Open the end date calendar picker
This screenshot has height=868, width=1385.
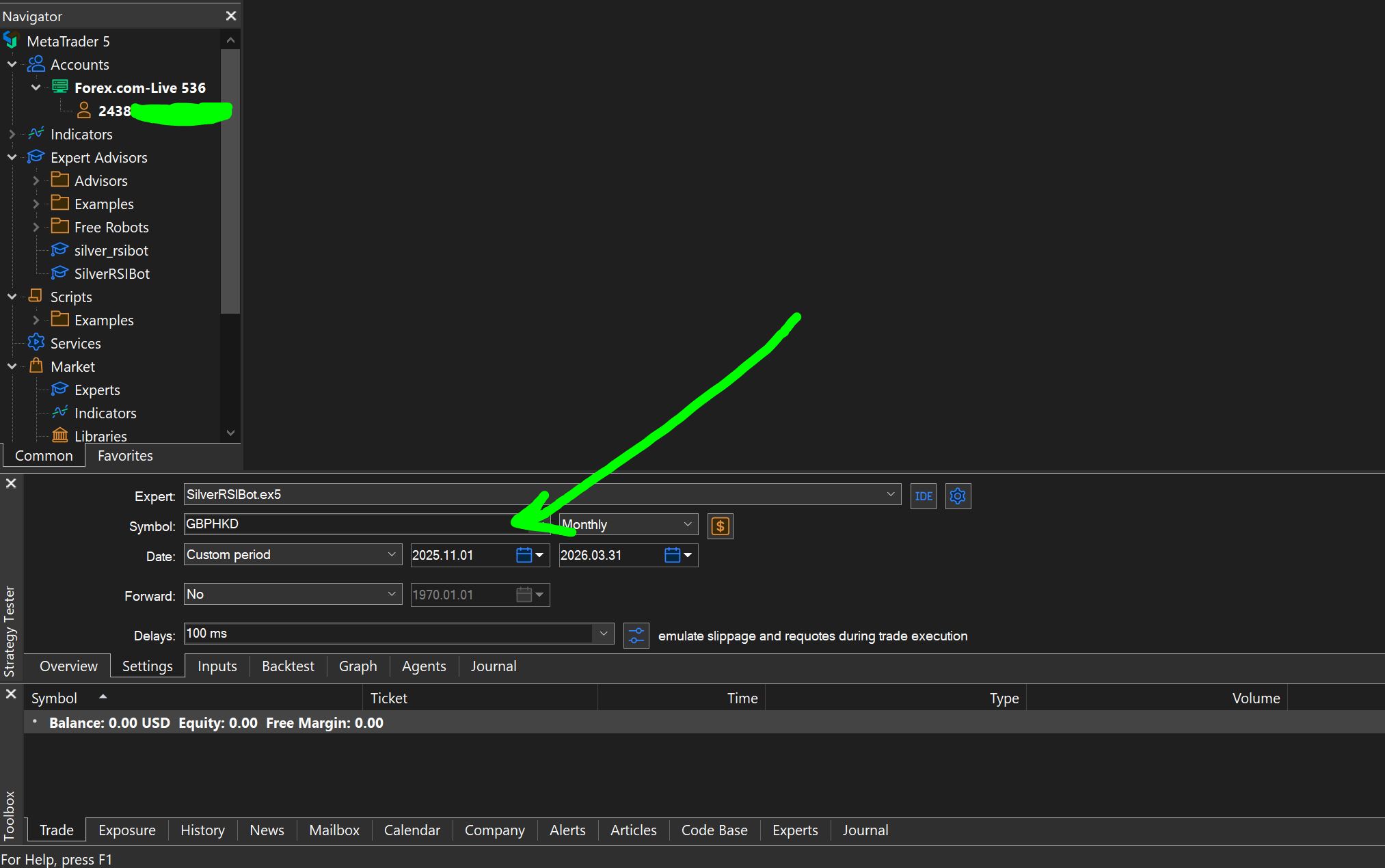tap(673, 555)
